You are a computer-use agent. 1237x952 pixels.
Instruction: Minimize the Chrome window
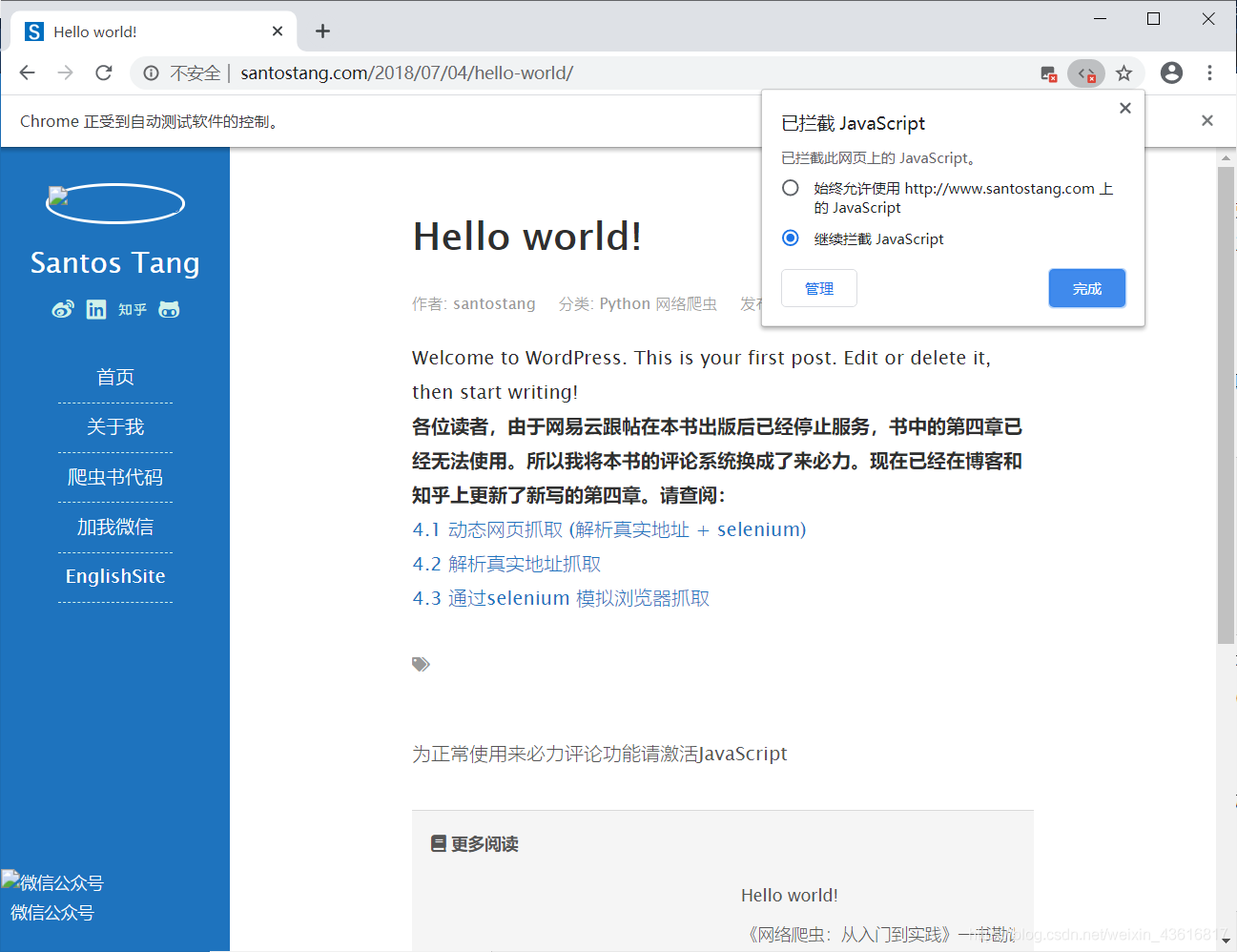click(1100, 19)
